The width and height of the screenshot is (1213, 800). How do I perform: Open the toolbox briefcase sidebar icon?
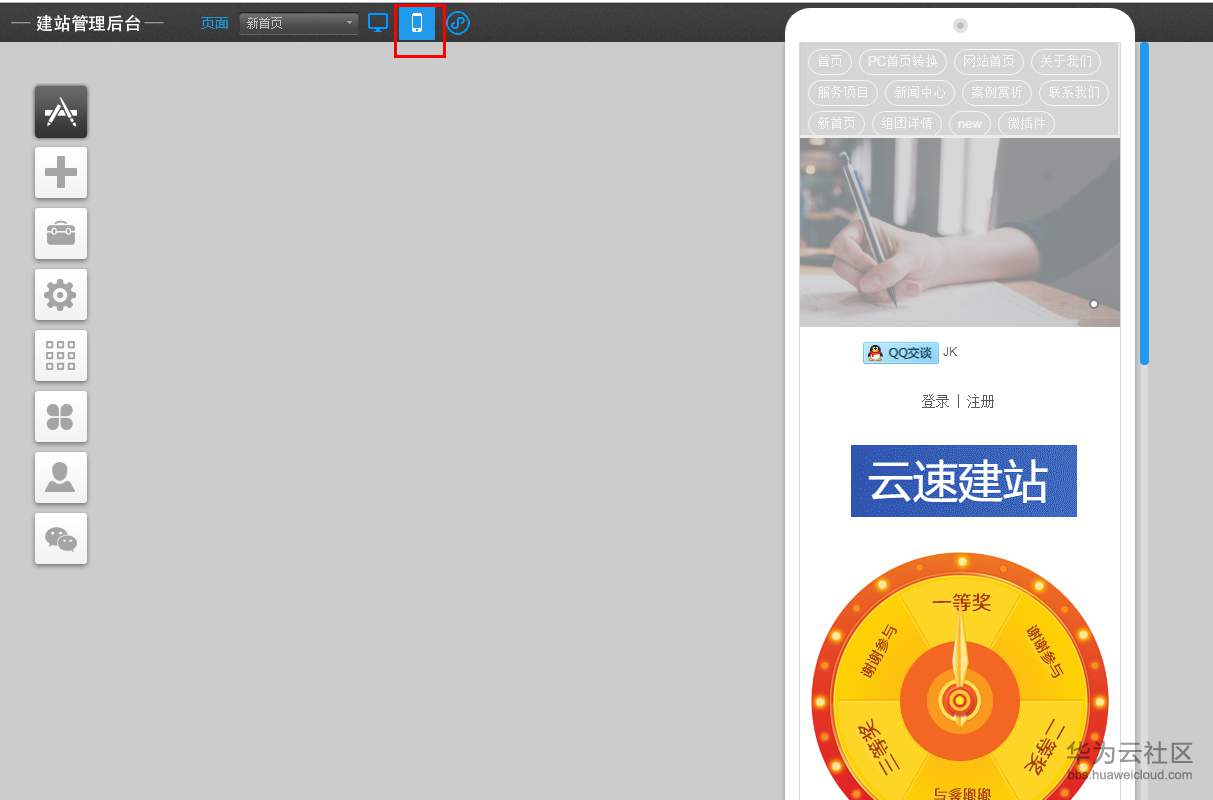tap(61, 234)
